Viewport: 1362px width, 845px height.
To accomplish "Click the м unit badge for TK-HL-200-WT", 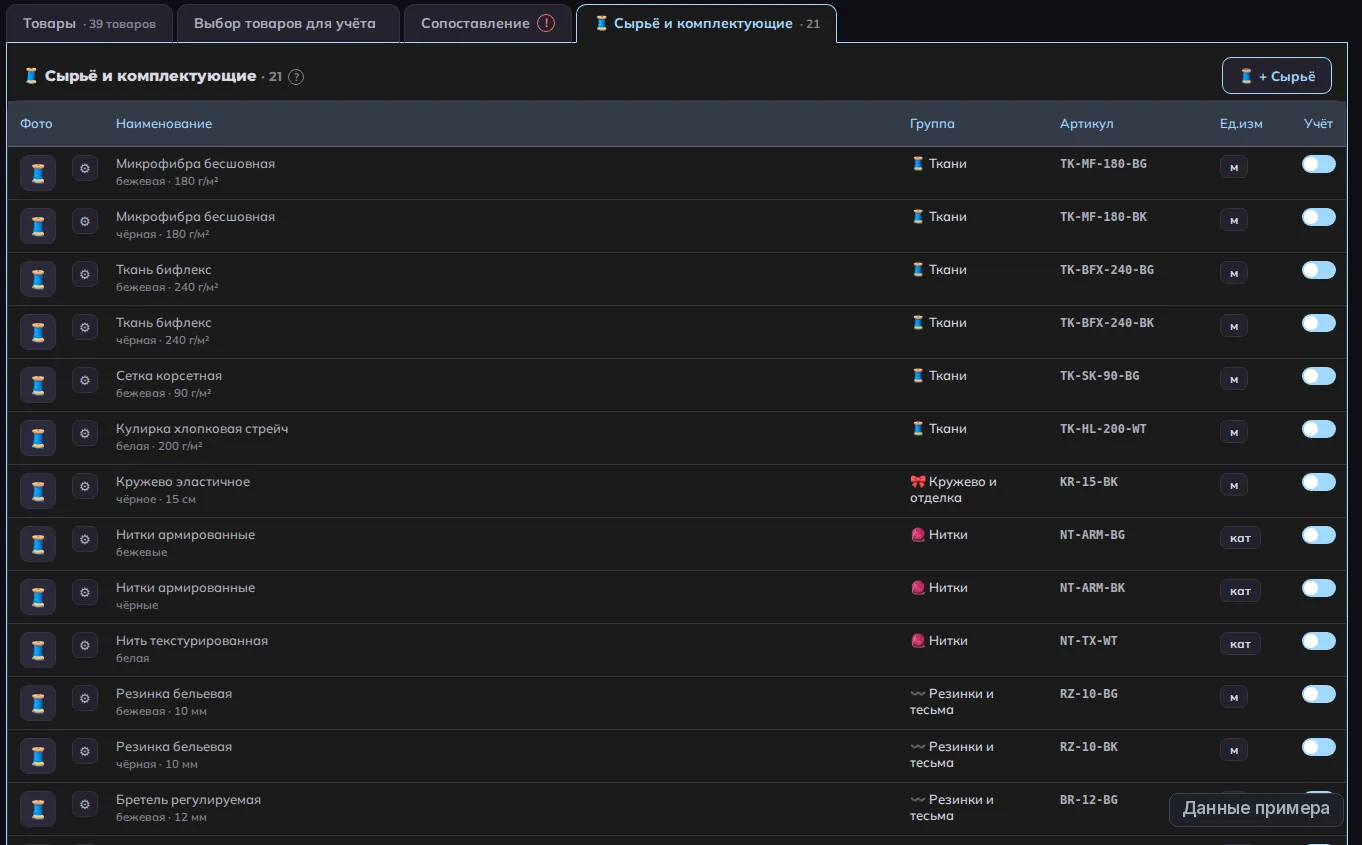I will tap(1233, 433).
